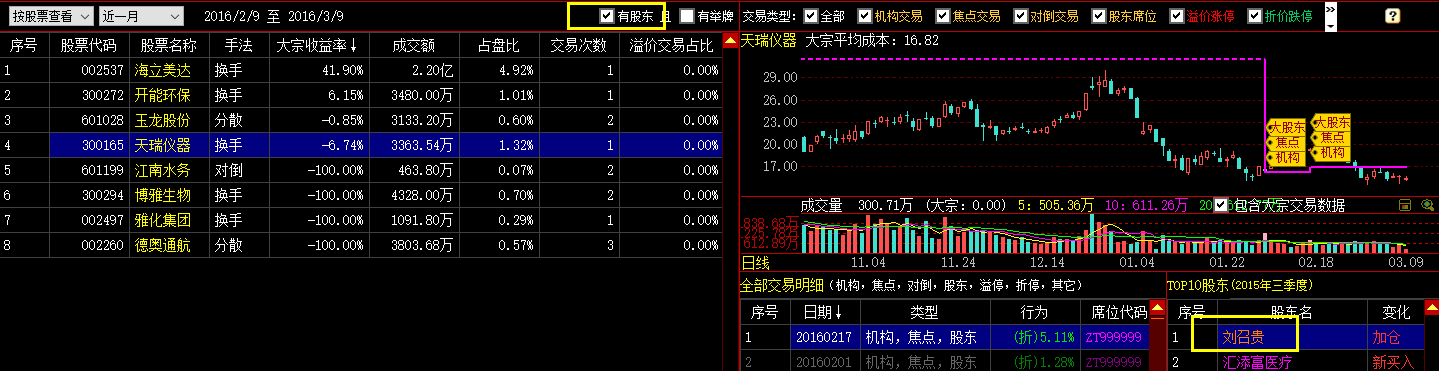Open the 按股票查看 view mode dropdown
Screen dimensions: 1439x371
point(51,16)
